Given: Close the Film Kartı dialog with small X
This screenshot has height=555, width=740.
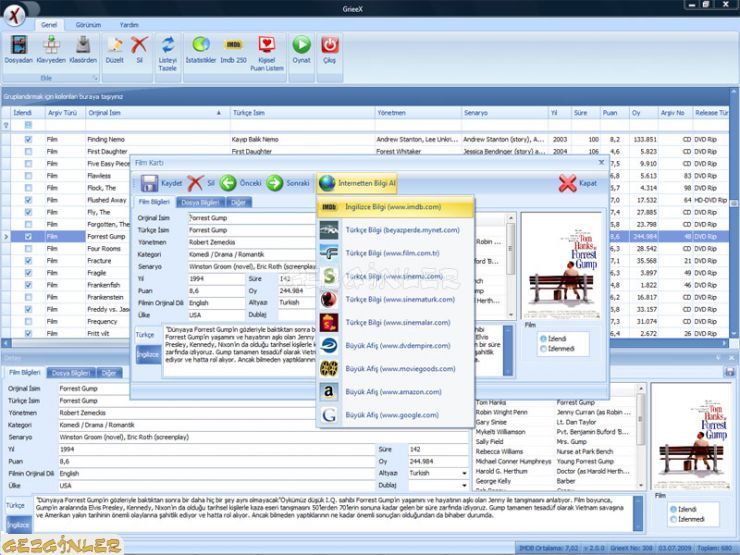Looking at the screenshot, I should (x=601, y=162).
